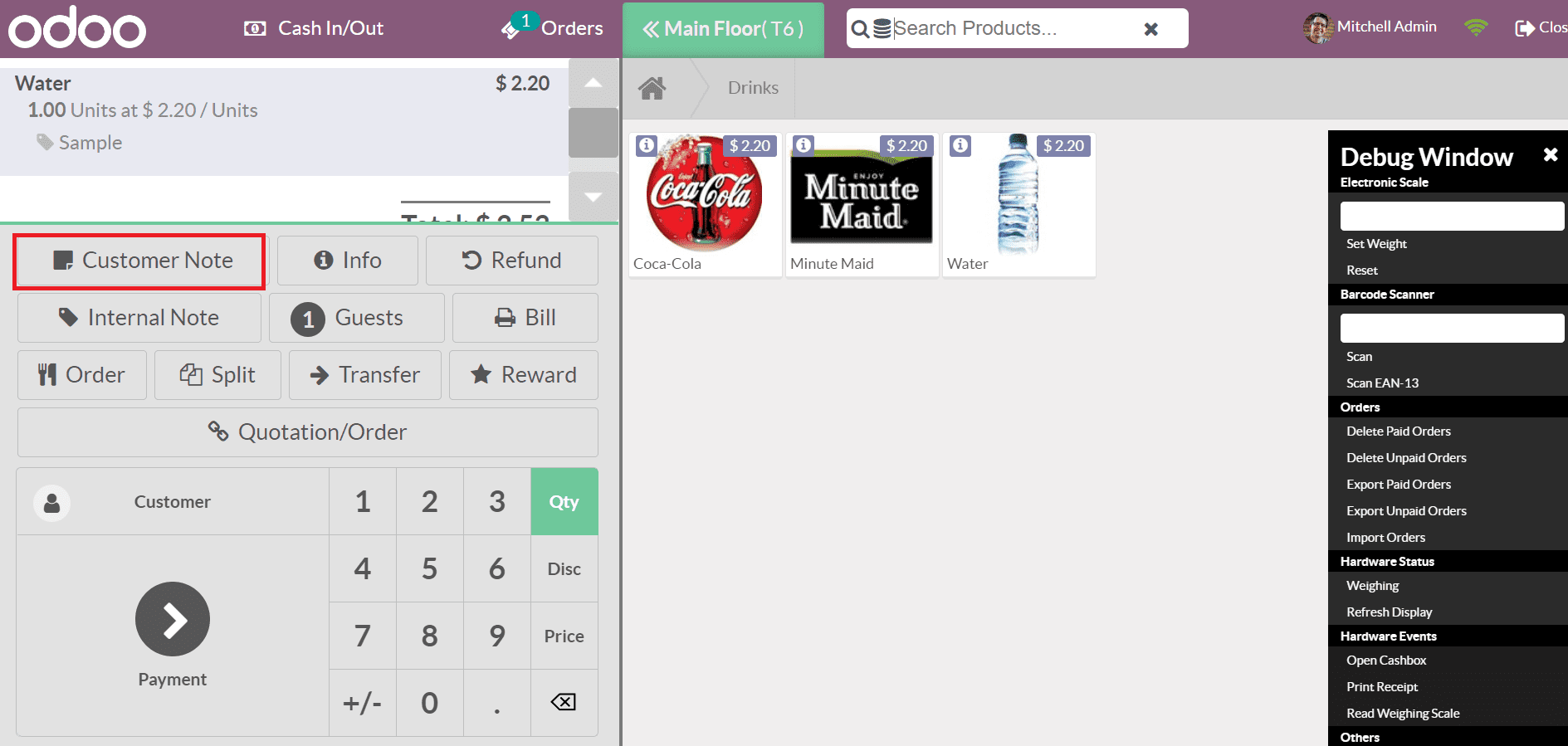Click Open Cashbox event
Image resolution: width=1568 pixels, height=746 pixels.
1386,661
